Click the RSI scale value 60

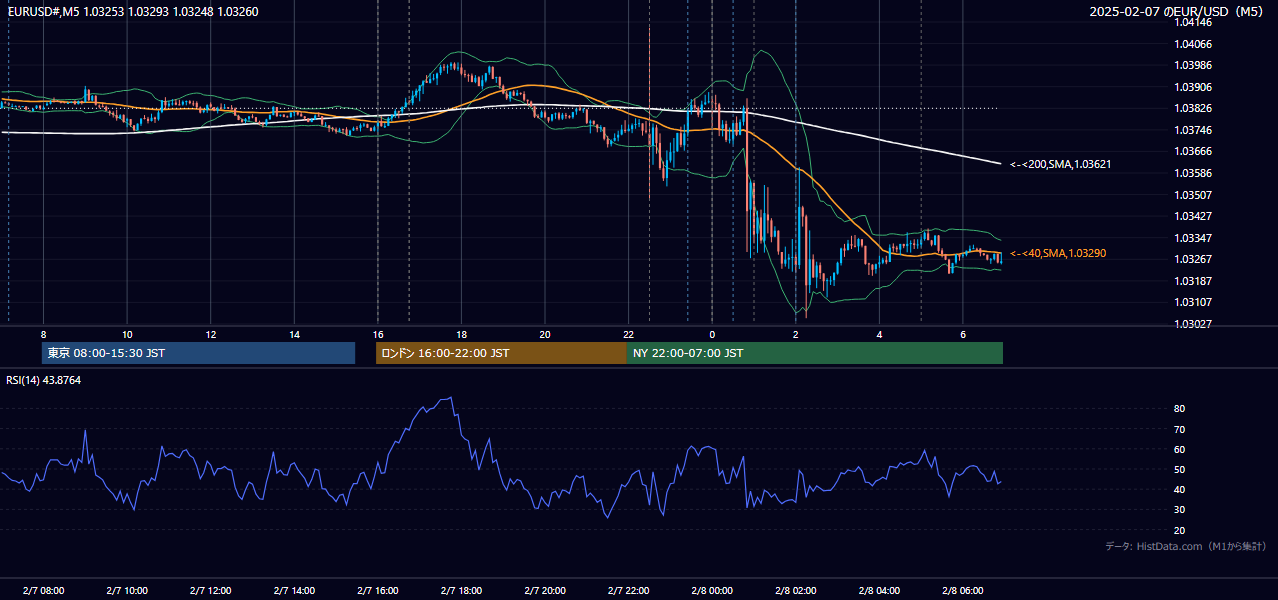[x=1180, y=449]
